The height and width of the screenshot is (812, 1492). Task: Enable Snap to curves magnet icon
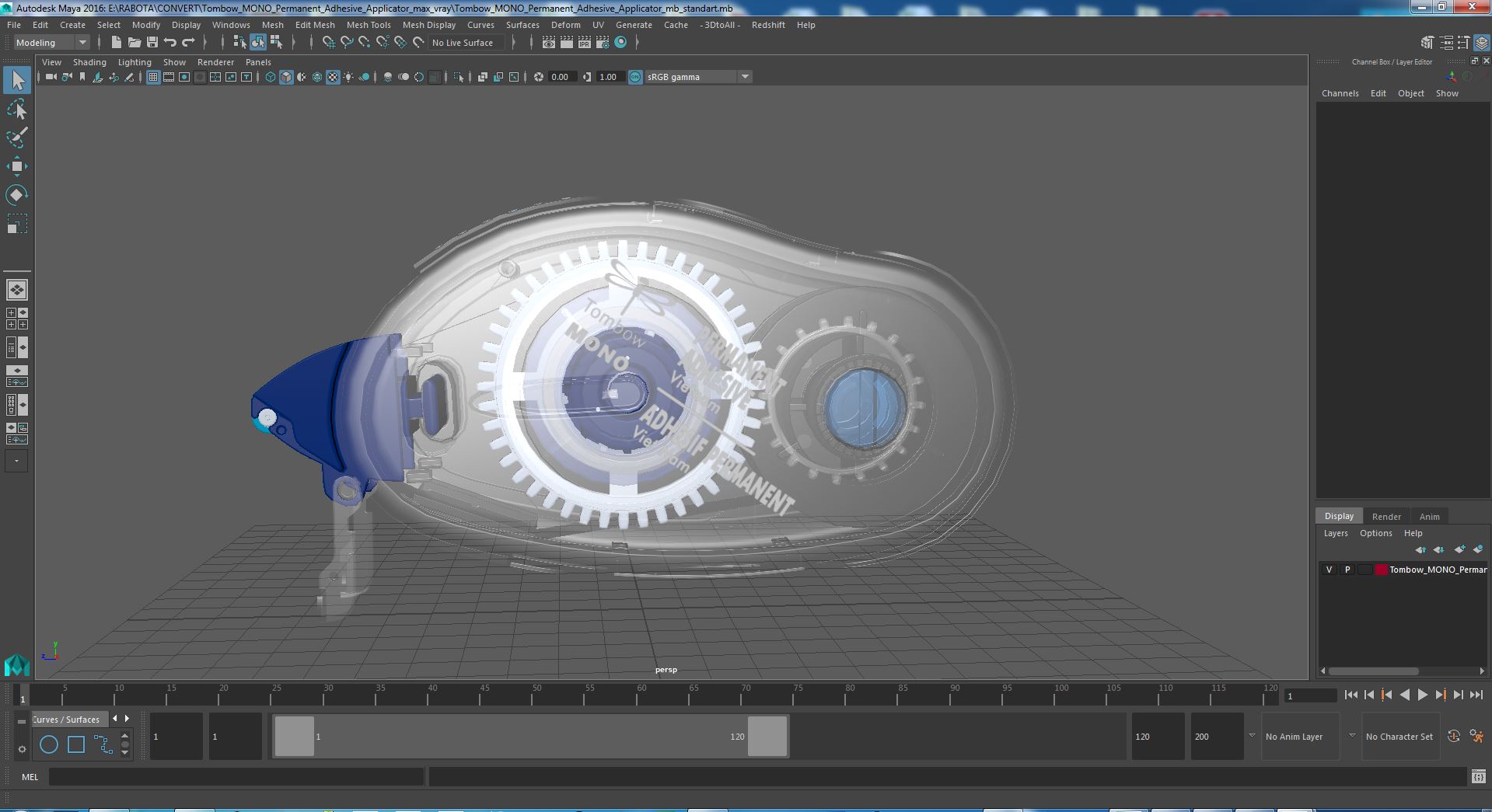[347, 43]
